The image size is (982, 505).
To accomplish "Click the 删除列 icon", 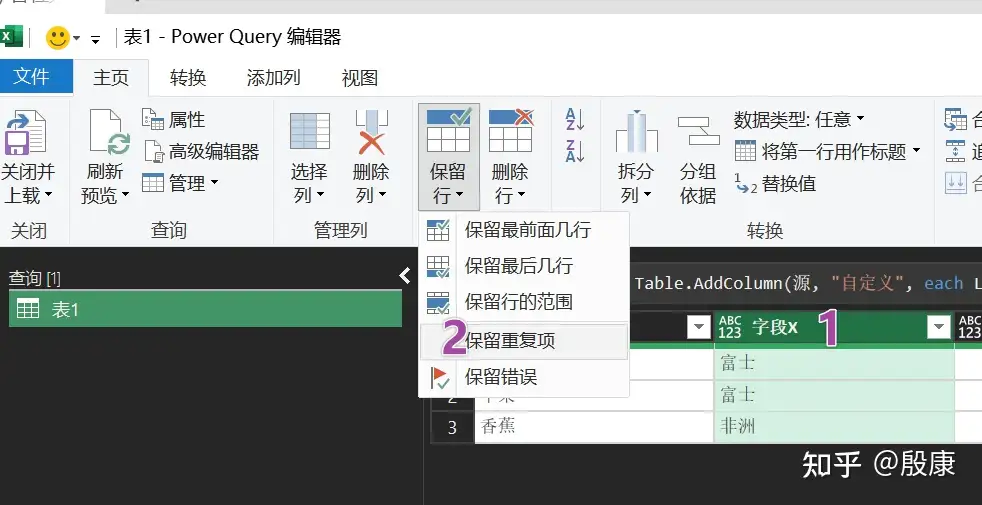I will point(371,132).
